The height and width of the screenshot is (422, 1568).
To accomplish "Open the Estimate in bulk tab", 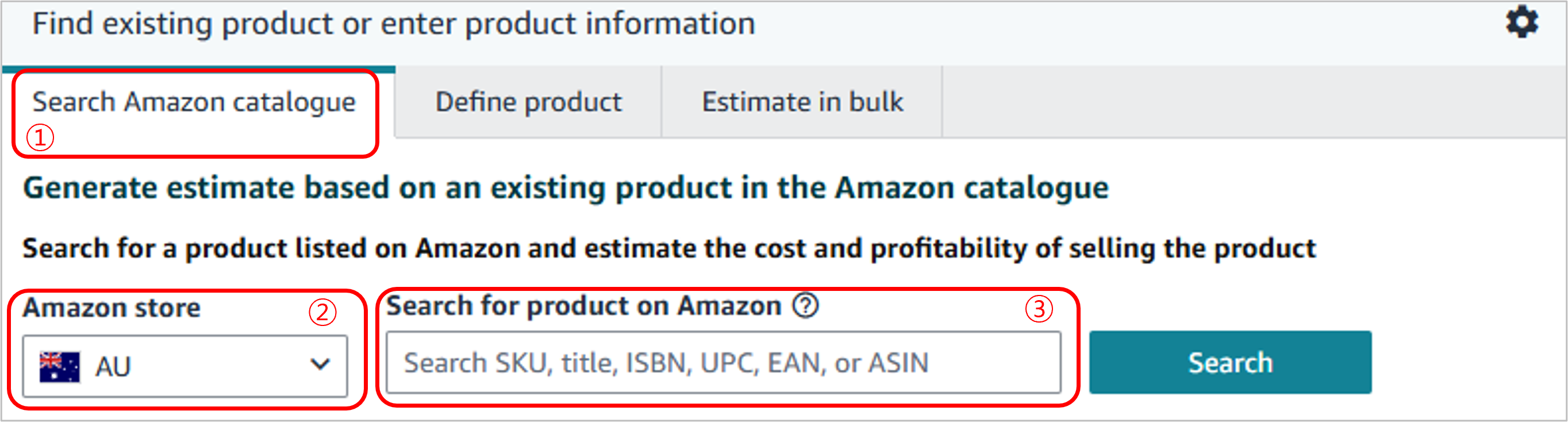I will click(x=802, y=102).
